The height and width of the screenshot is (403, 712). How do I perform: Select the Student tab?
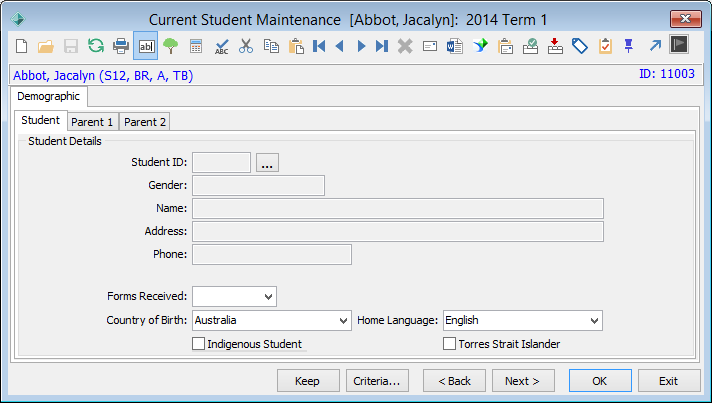pos(40,120)
